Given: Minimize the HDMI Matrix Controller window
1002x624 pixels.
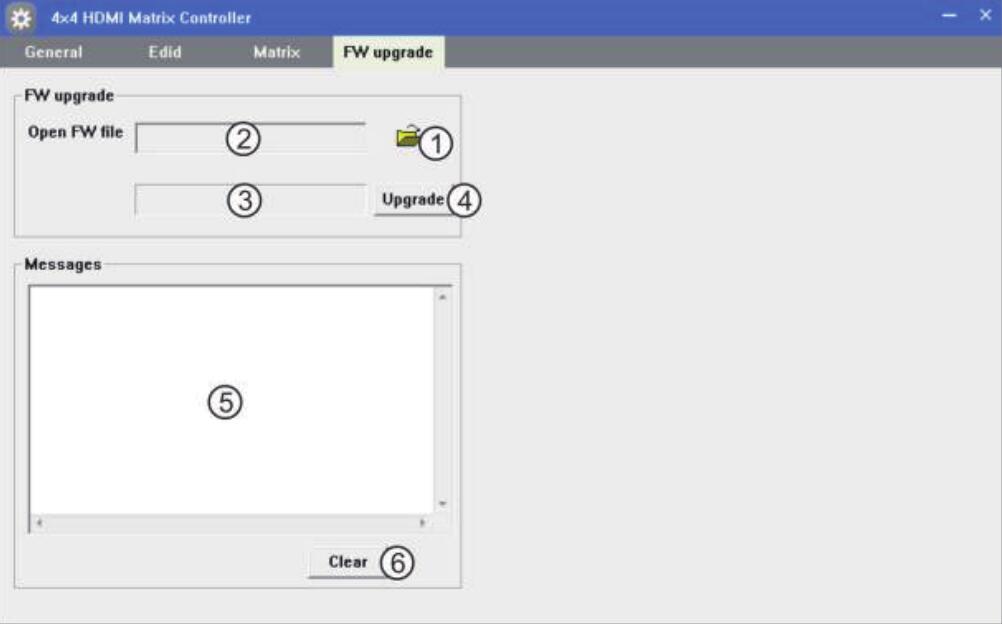Looking at the screenshot, I should 950,16.
